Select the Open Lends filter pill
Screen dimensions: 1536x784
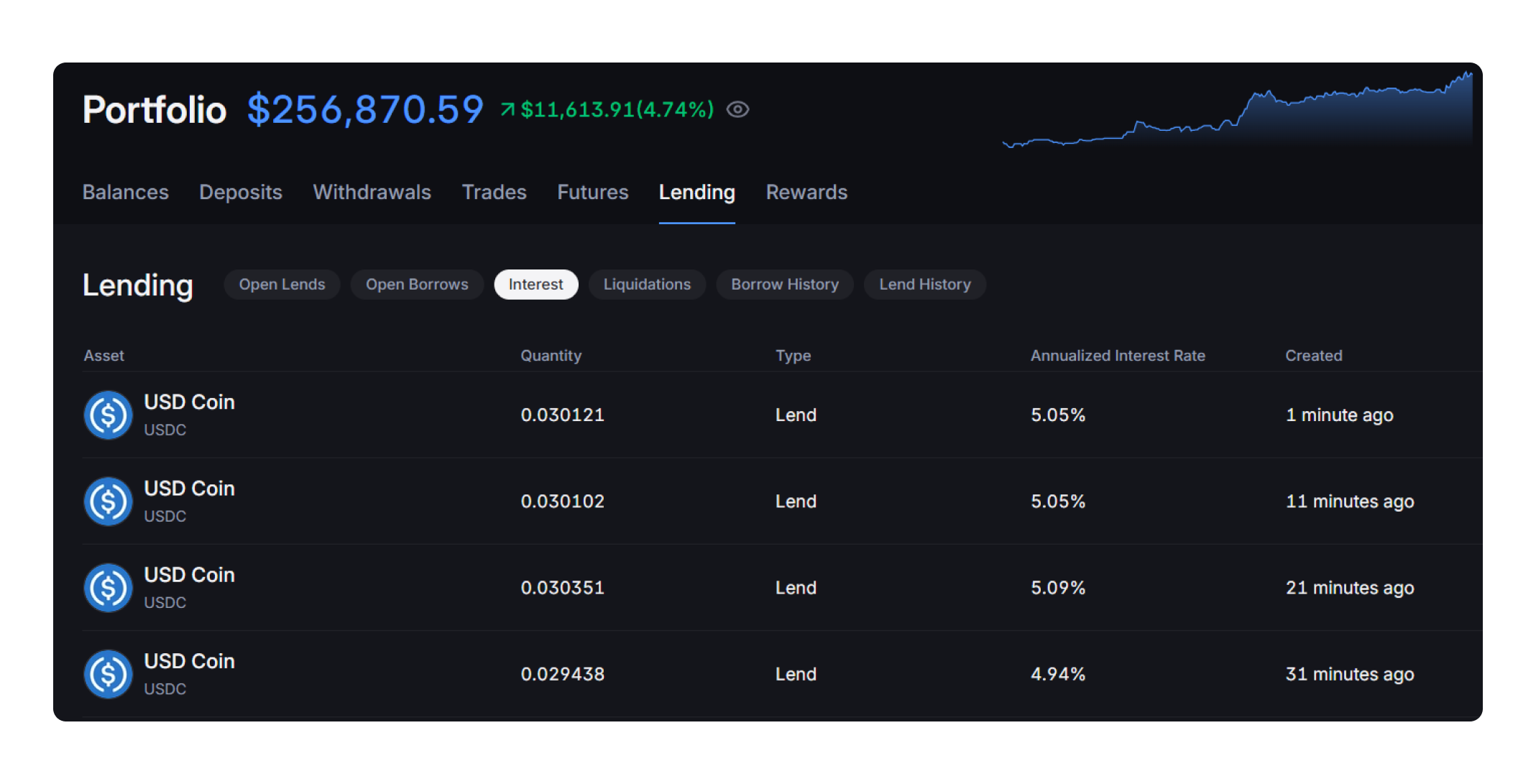pyautogui.click(x=282, y=285)
